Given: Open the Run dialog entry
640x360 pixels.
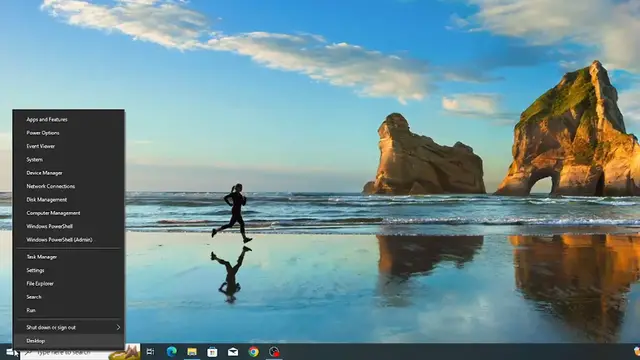Looking at the screenshot, I should (69, 310).
